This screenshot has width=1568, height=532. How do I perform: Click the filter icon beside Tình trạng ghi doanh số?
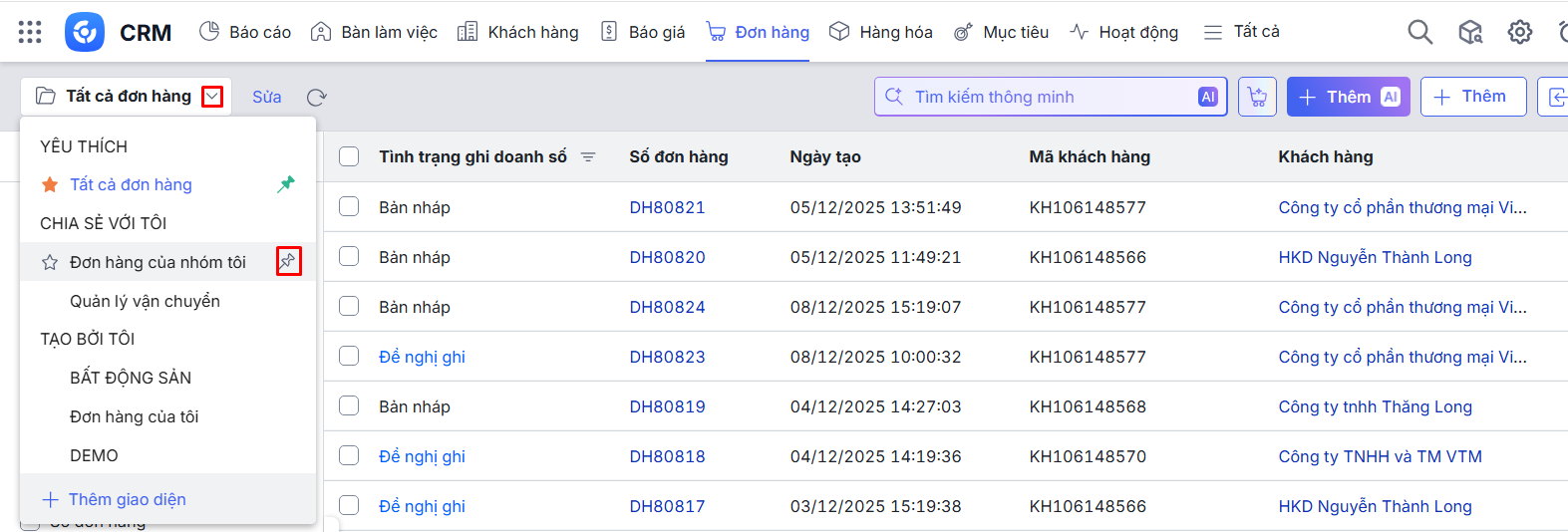tap(588, 157)
